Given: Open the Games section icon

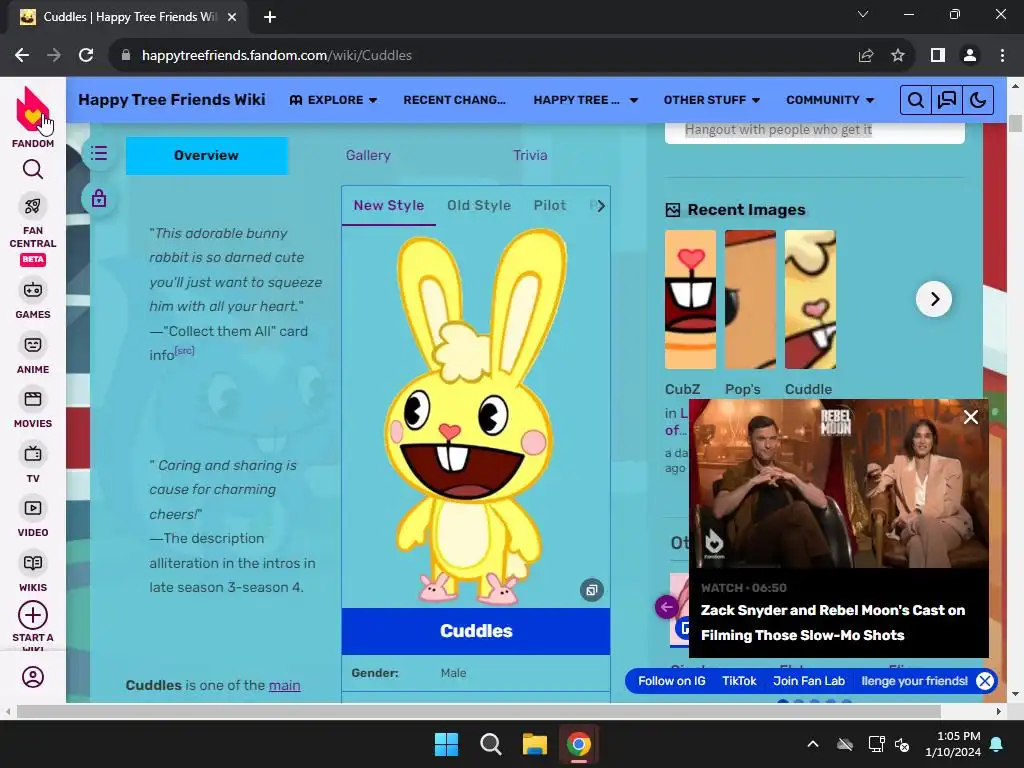Looking at the screenshot, I should click(x=33, y=289).
